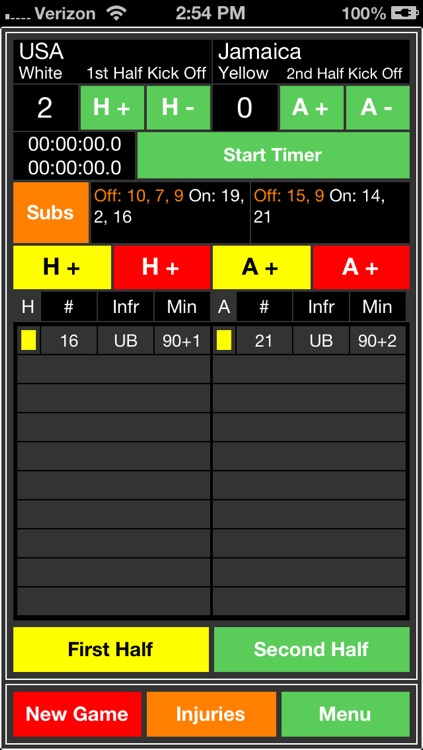The width and height of the screenshot is (423, 750).
Task: Add home red card with red H+
Action: pyautogui.click(x=162, y=267)
